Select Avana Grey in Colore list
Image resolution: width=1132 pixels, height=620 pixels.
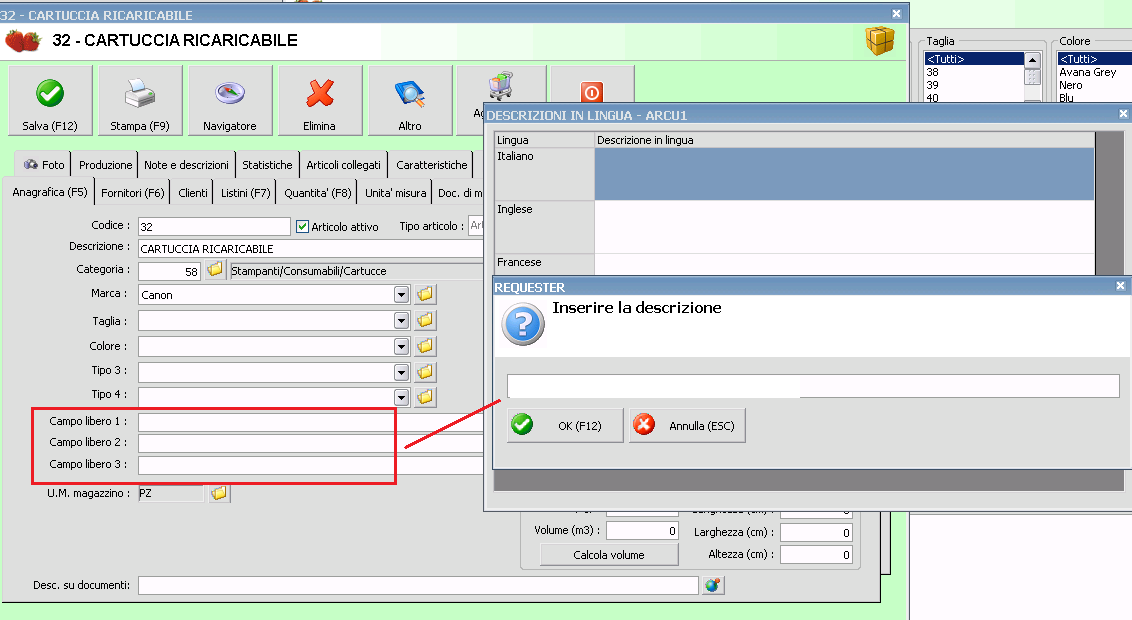[x=1094, y=72]
